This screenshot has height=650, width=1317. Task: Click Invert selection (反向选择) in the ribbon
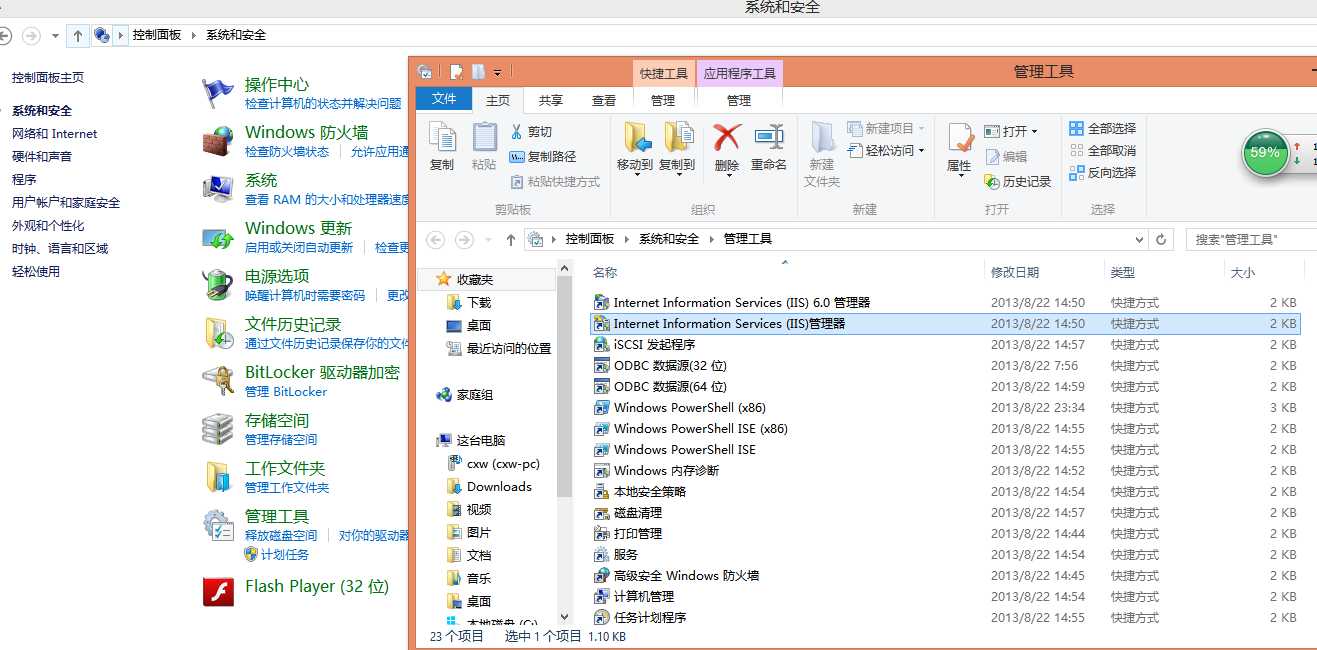(x=1102, y=173)
